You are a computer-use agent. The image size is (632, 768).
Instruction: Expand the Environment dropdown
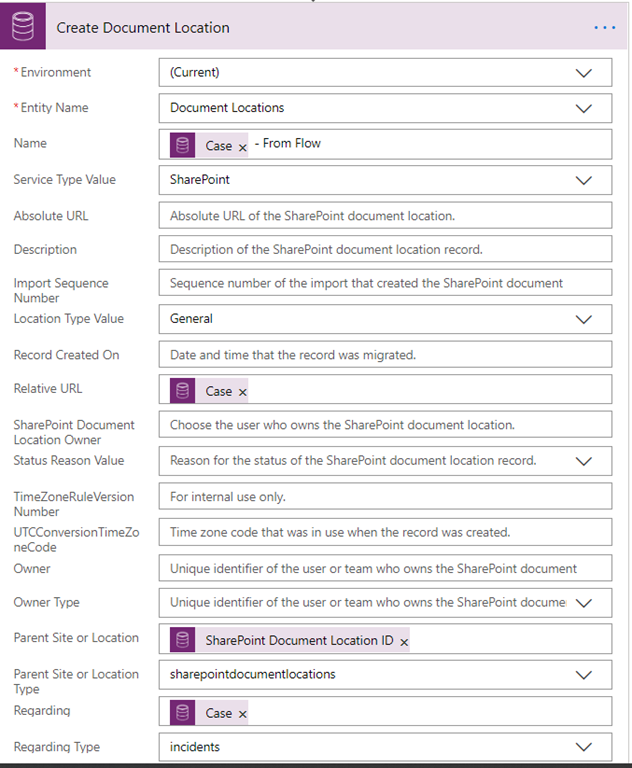coord(583,73)
